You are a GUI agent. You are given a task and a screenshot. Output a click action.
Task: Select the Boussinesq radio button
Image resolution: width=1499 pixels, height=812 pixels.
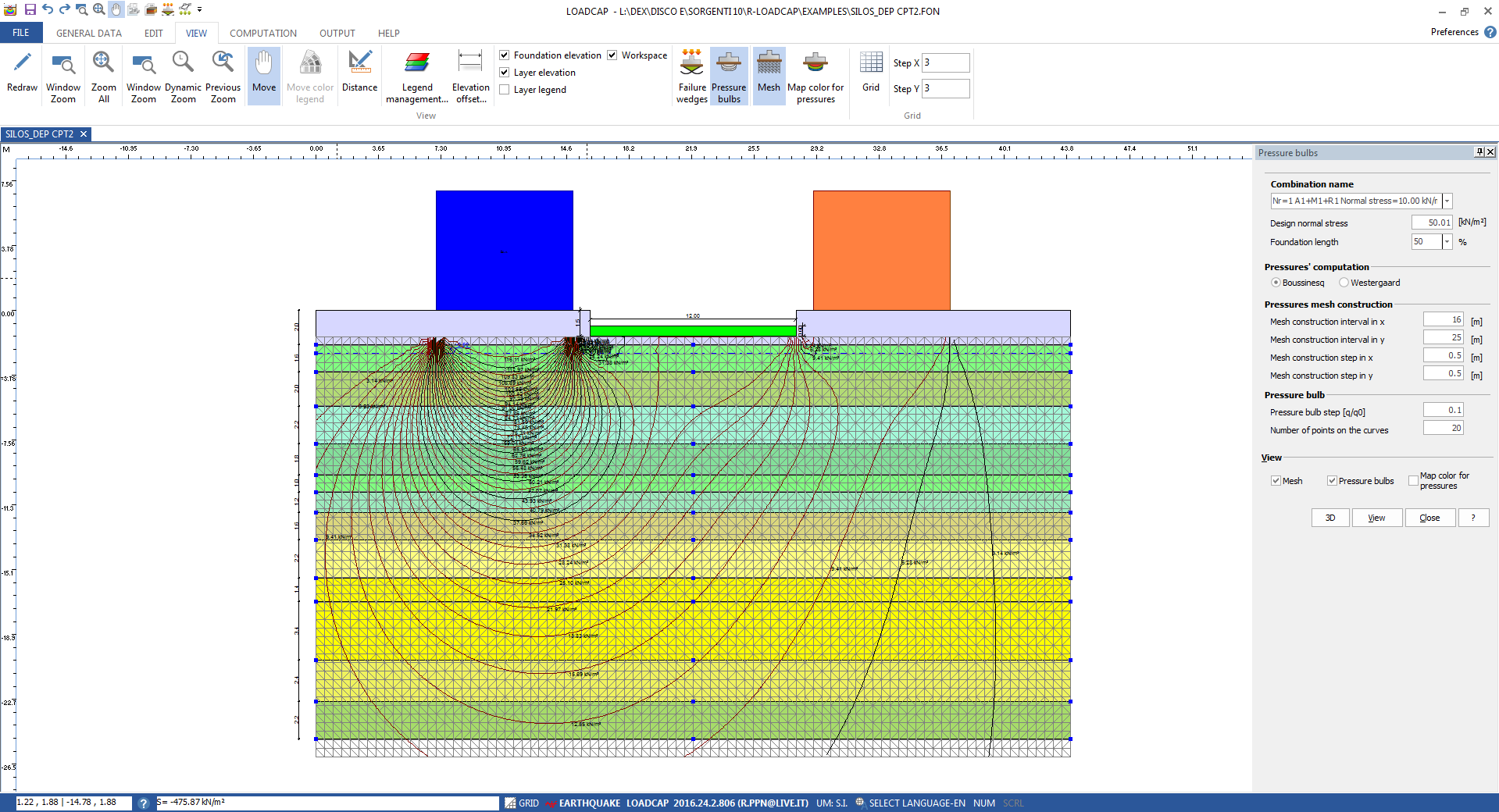(1276, 283)
